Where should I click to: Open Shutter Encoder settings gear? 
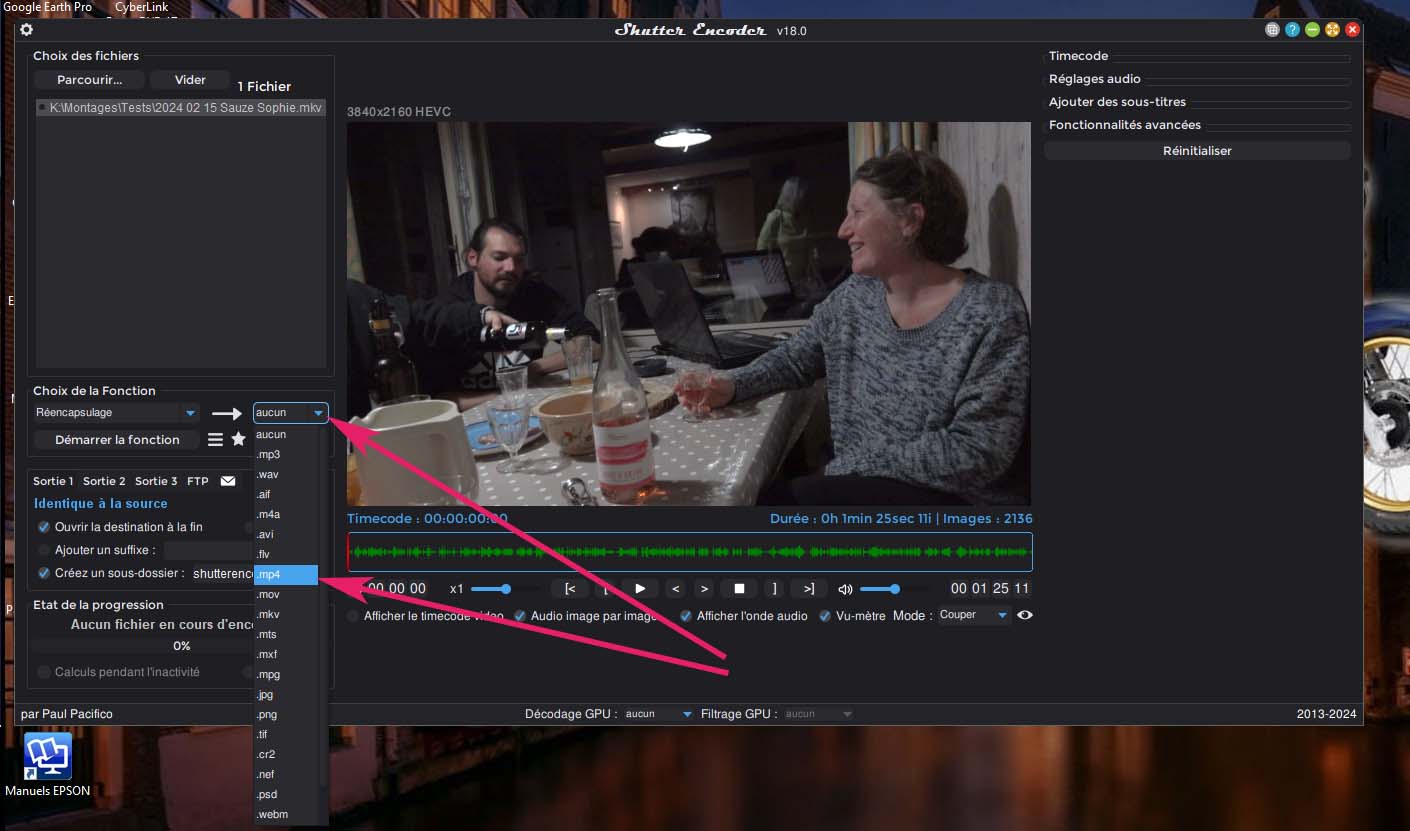pyautogui.click(x=27, y=30)
